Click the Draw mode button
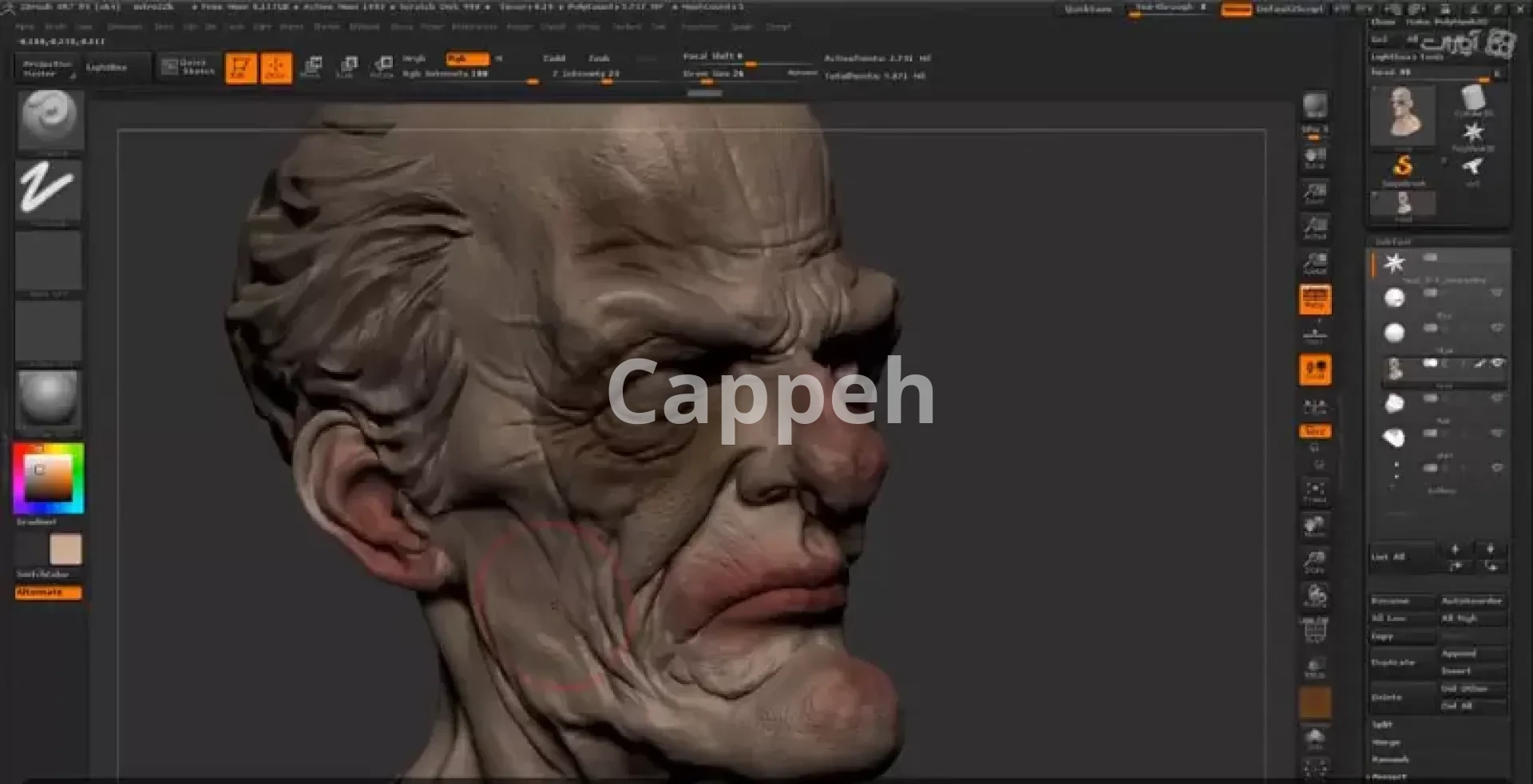1533x784 pixels. pos(276,68)
